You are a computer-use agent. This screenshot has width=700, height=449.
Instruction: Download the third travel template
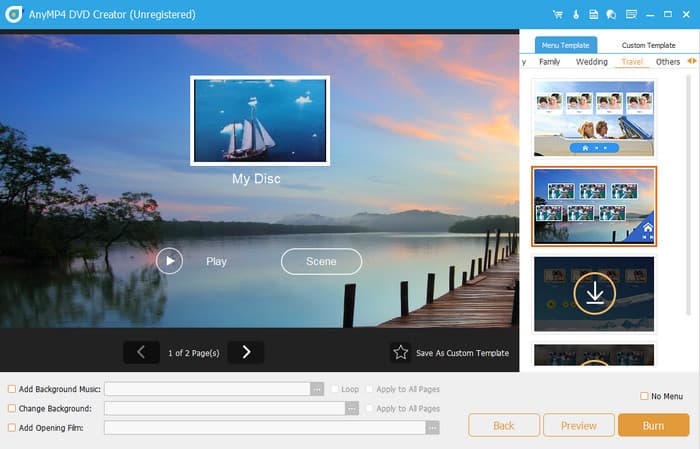point(594,293)
